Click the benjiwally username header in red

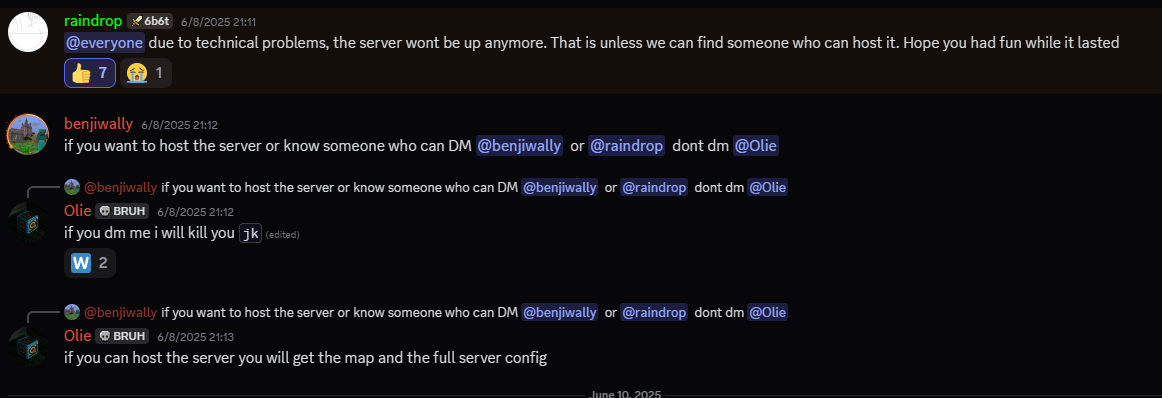coord(99,125)
